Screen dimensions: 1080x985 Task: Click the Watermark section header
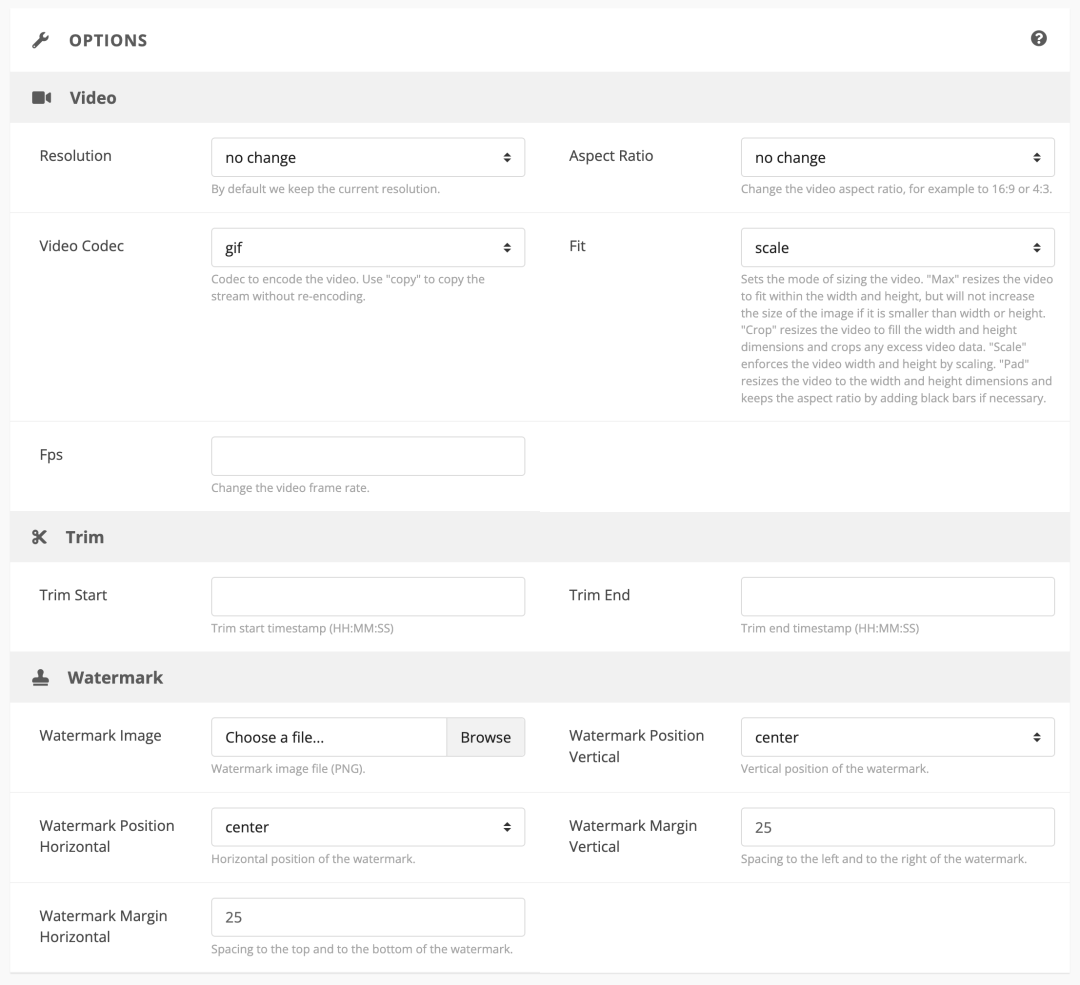coord(115,677)
